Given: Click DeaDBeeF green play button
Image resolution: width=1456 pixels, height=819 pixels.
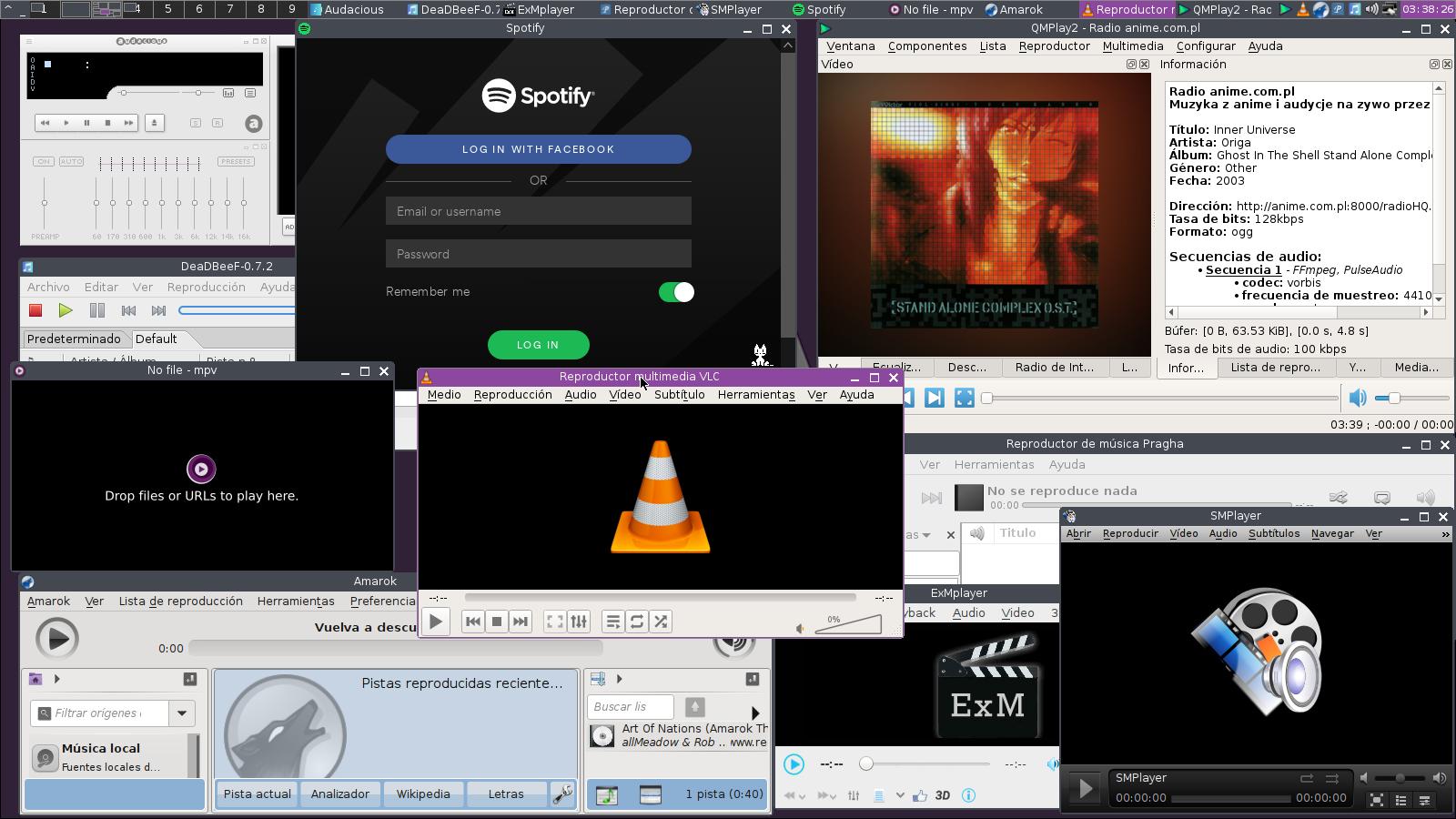Looking at the screenshot, I should [x=66, y=310].
